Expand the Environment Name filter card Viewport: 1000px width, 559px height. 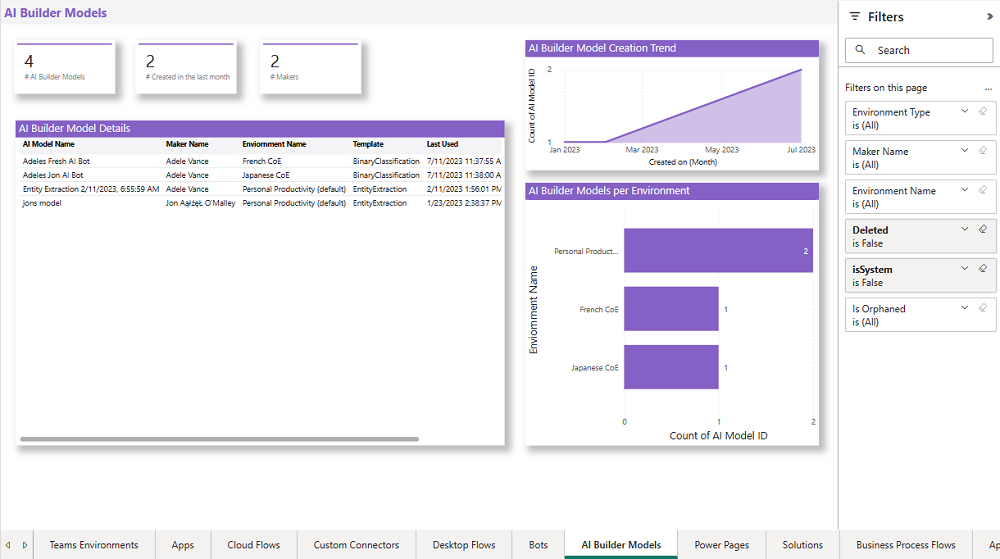964,190
